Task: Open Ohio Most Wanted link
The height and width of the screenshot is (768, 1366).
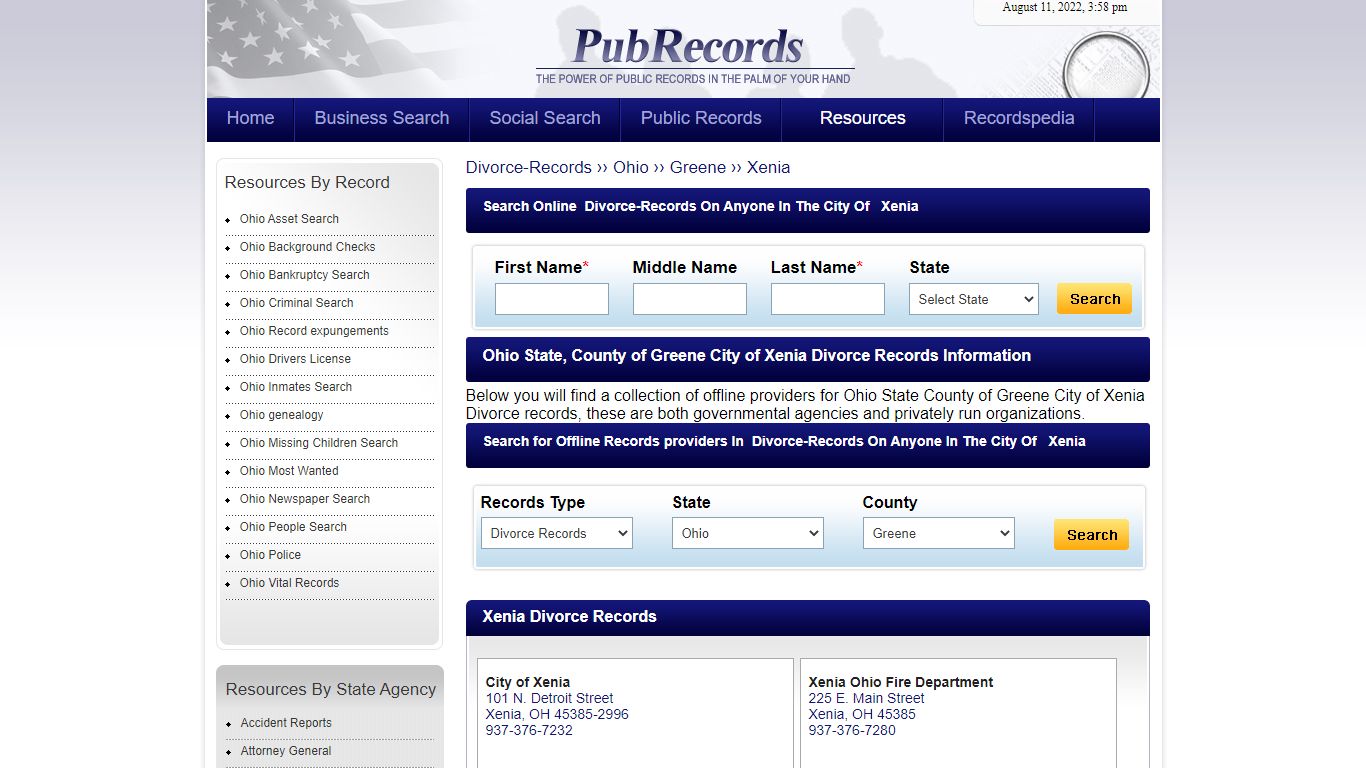Action: (x=289, y=471)
